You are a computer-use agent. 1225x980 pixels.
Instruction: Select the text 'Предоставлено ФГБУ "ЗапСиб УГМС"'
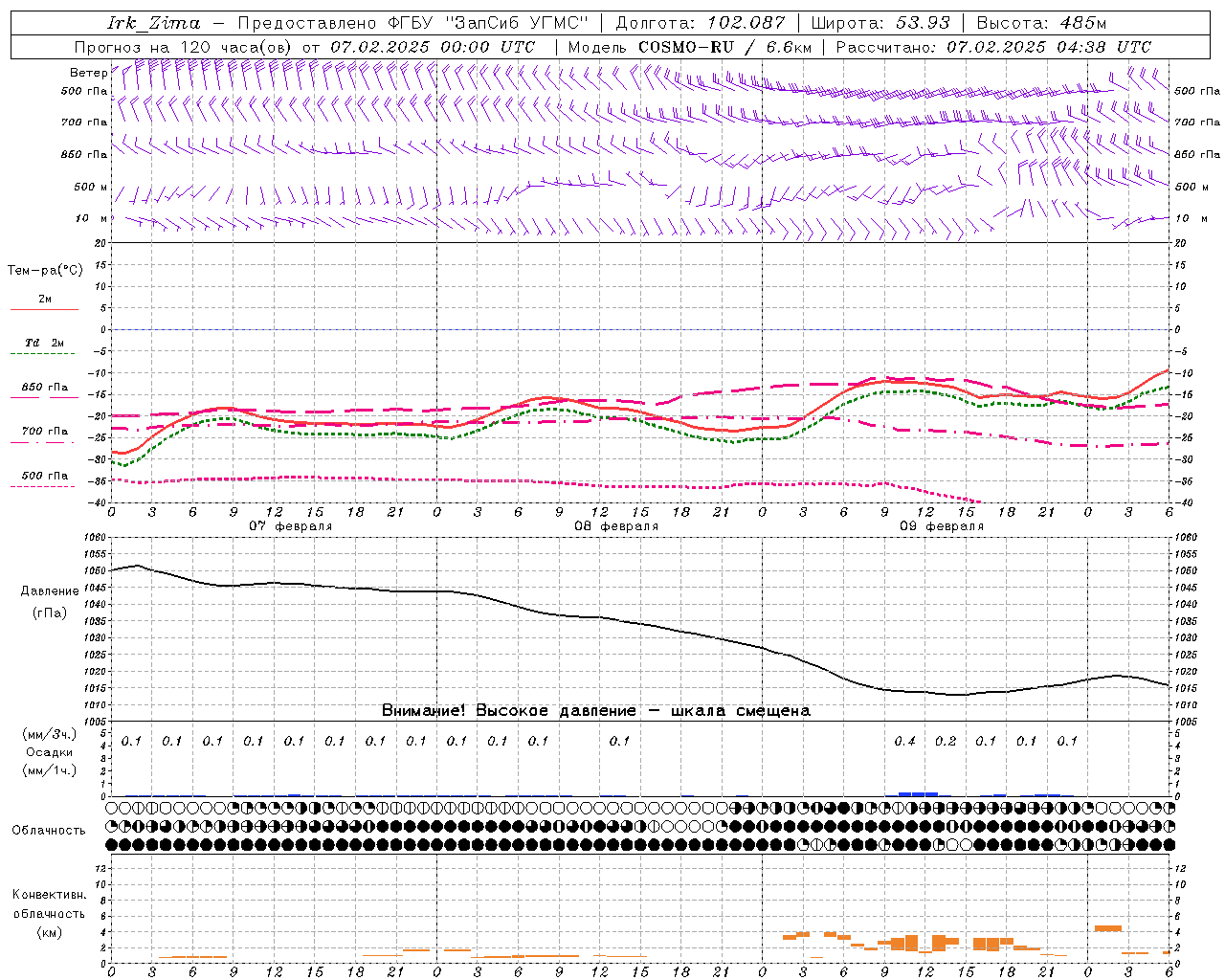click(x=412, y=23)
